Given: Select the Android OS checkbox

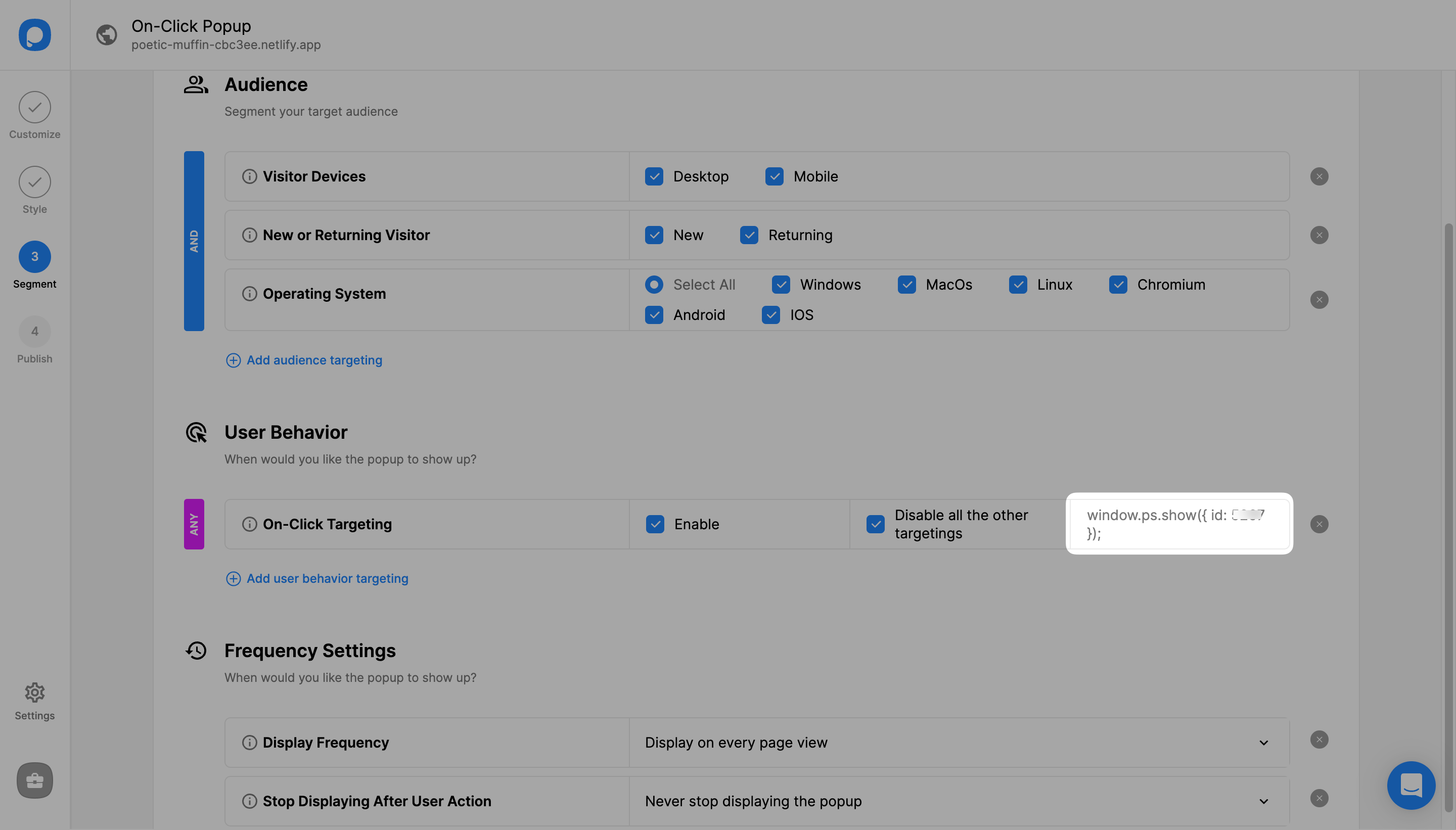Looking at the screenshot, I should click(x=654, y=315).
